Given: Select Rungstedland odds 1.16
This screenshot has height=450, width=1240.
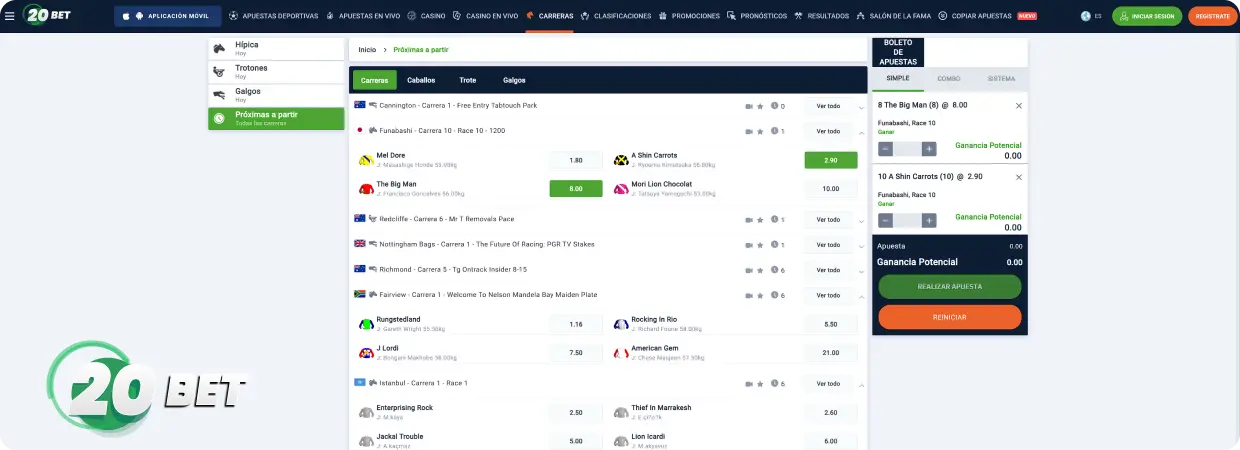Looking at the screenshot, I should tap(576, 324).
